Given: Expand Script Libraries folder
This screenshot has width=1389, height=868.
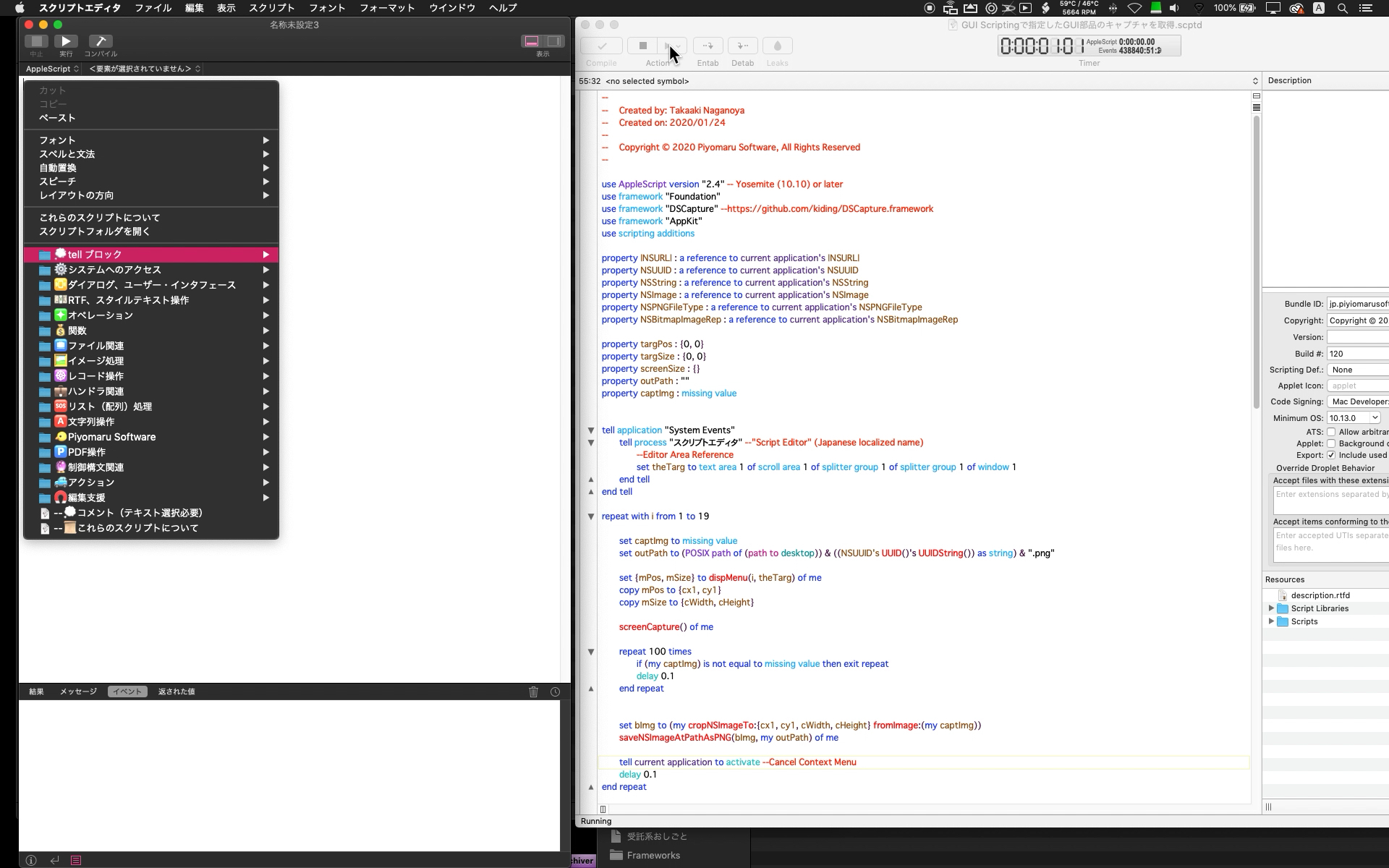Looking at the screenshot, I should (1271, 608).
